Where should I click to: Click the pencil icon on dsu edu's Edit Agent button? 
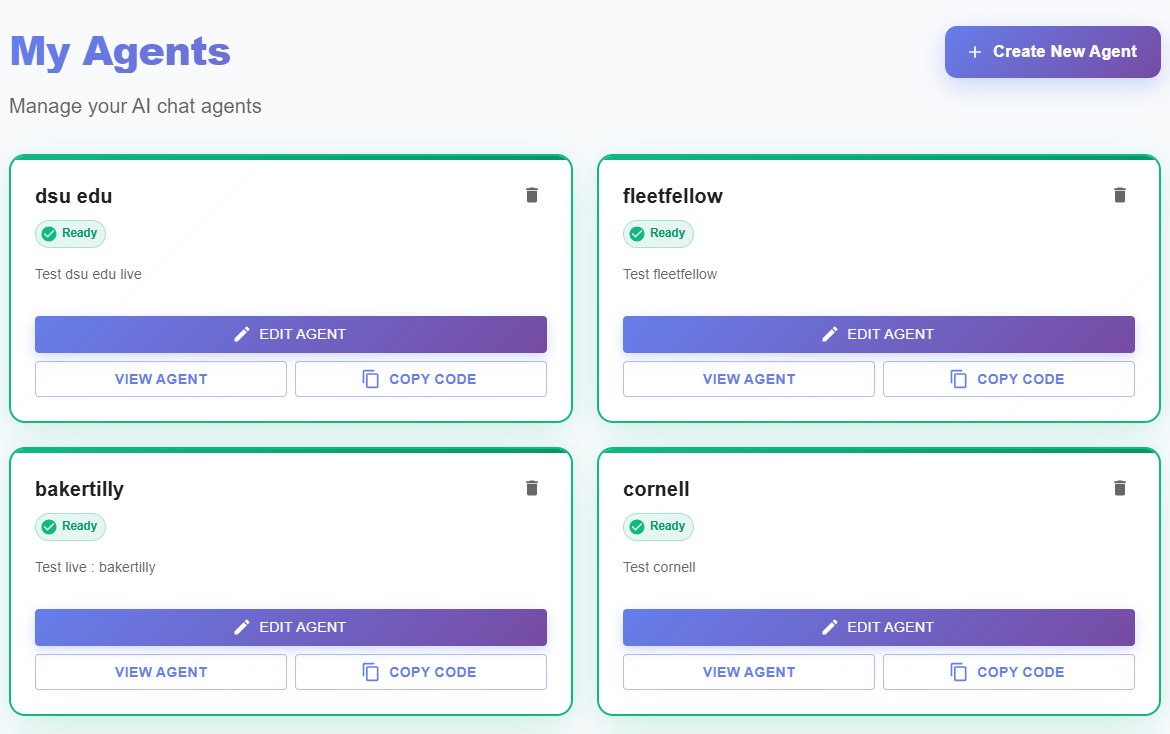[x=242, y=334]
